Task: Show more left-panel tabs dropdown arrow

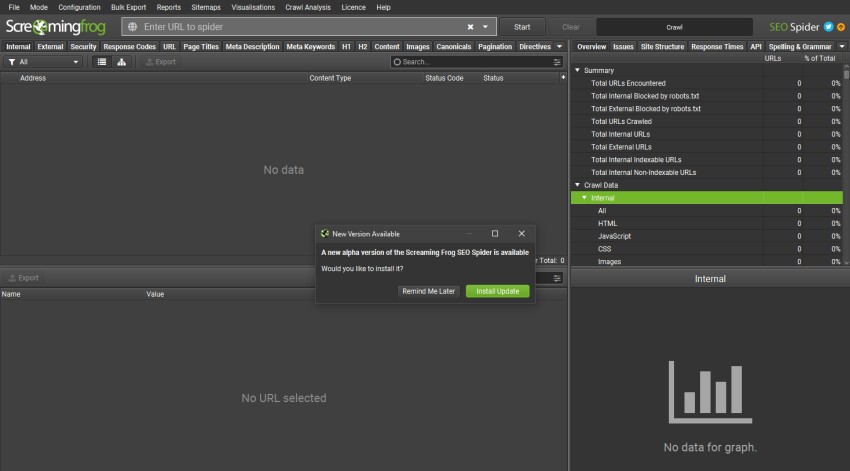Action: click(x=559, y=47)
